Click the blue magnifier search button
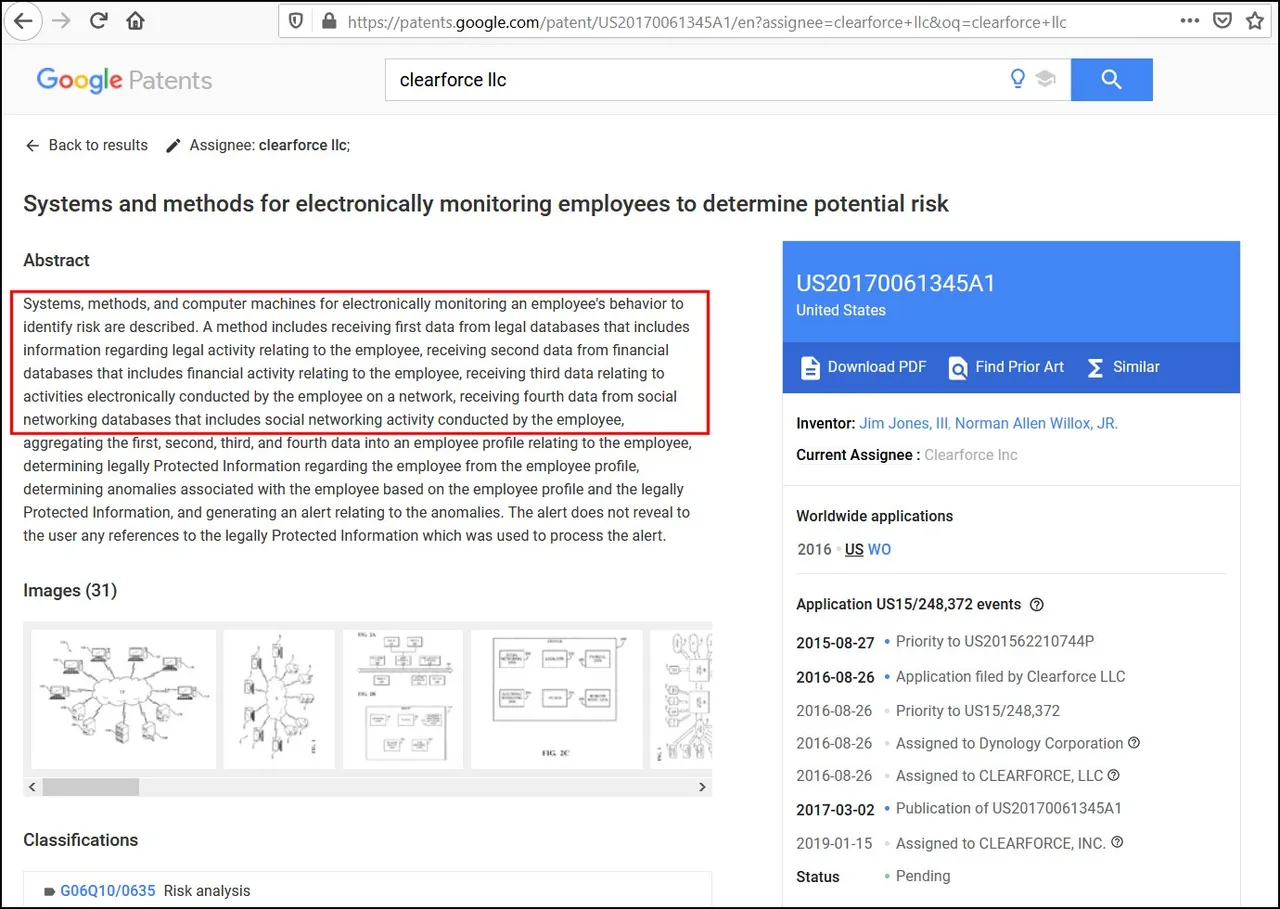This screenshot has height=909, width=1280. click(1111, 79)
